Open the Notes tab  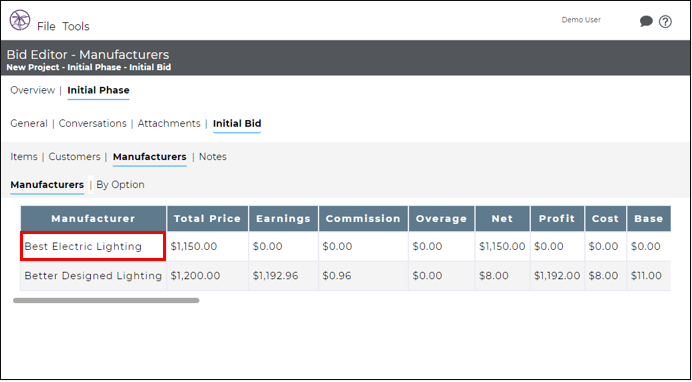pos(213,157)
